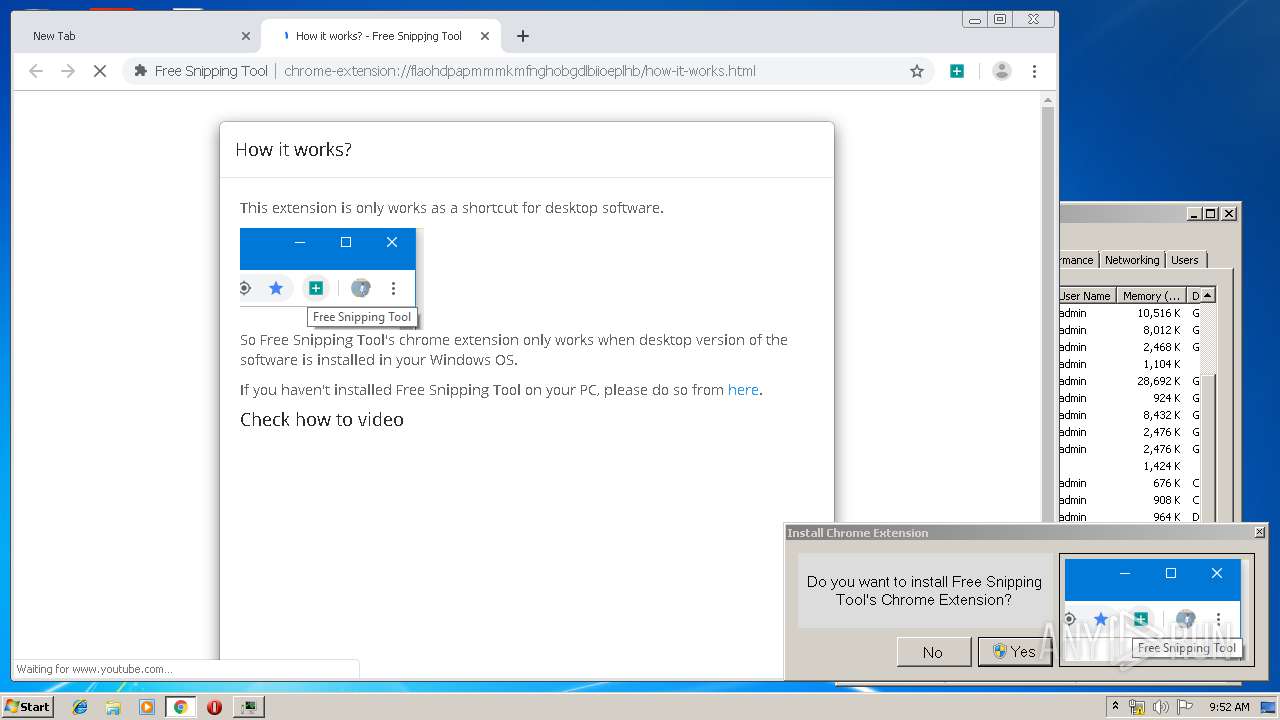1280x720 pixels.
Task: Switch to Chrome from the taskbar
Action: pos(181,707)
